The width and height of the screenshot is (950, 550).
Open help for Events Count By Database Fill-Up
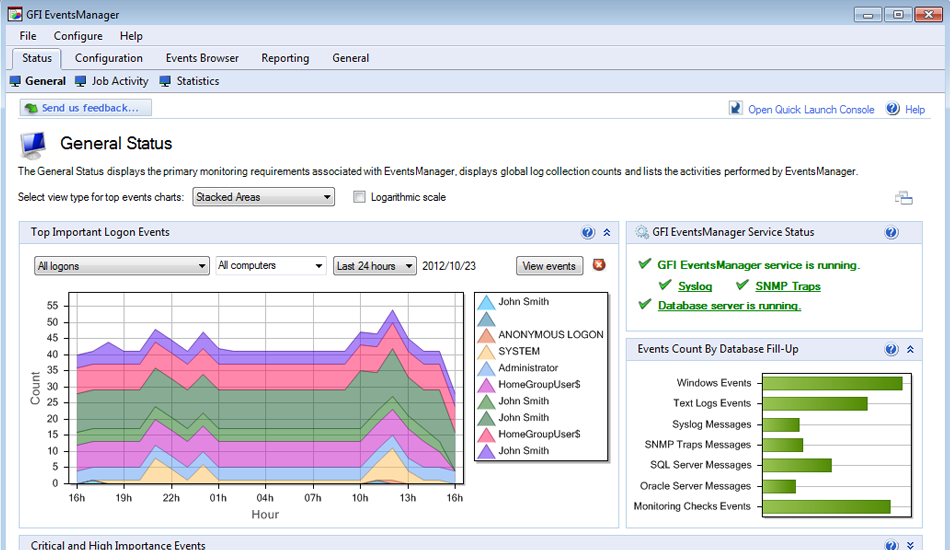pyautogui.click(x=891, y=350)
